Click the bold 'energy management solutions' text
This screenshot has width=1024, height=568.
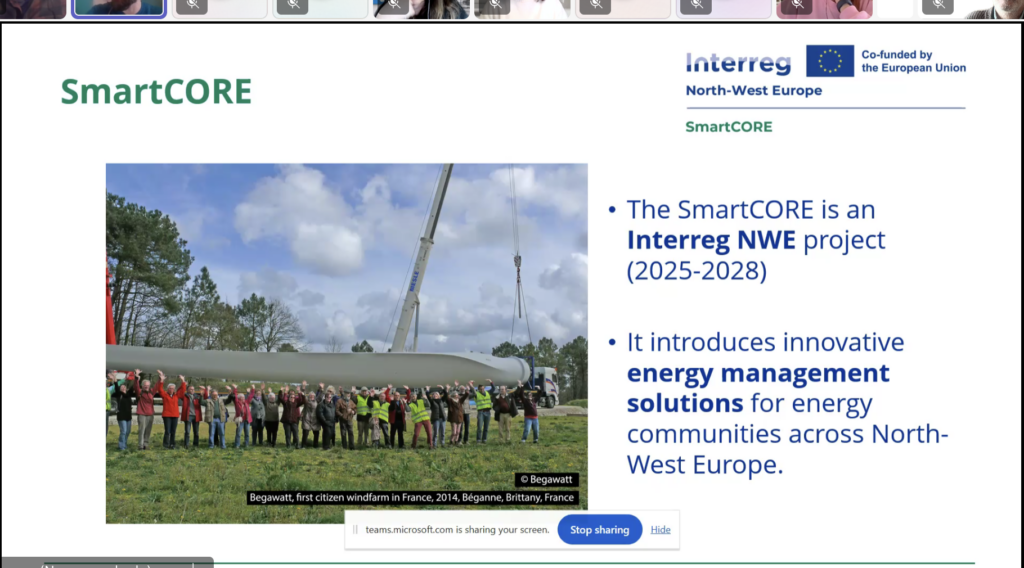pos(757,388)
